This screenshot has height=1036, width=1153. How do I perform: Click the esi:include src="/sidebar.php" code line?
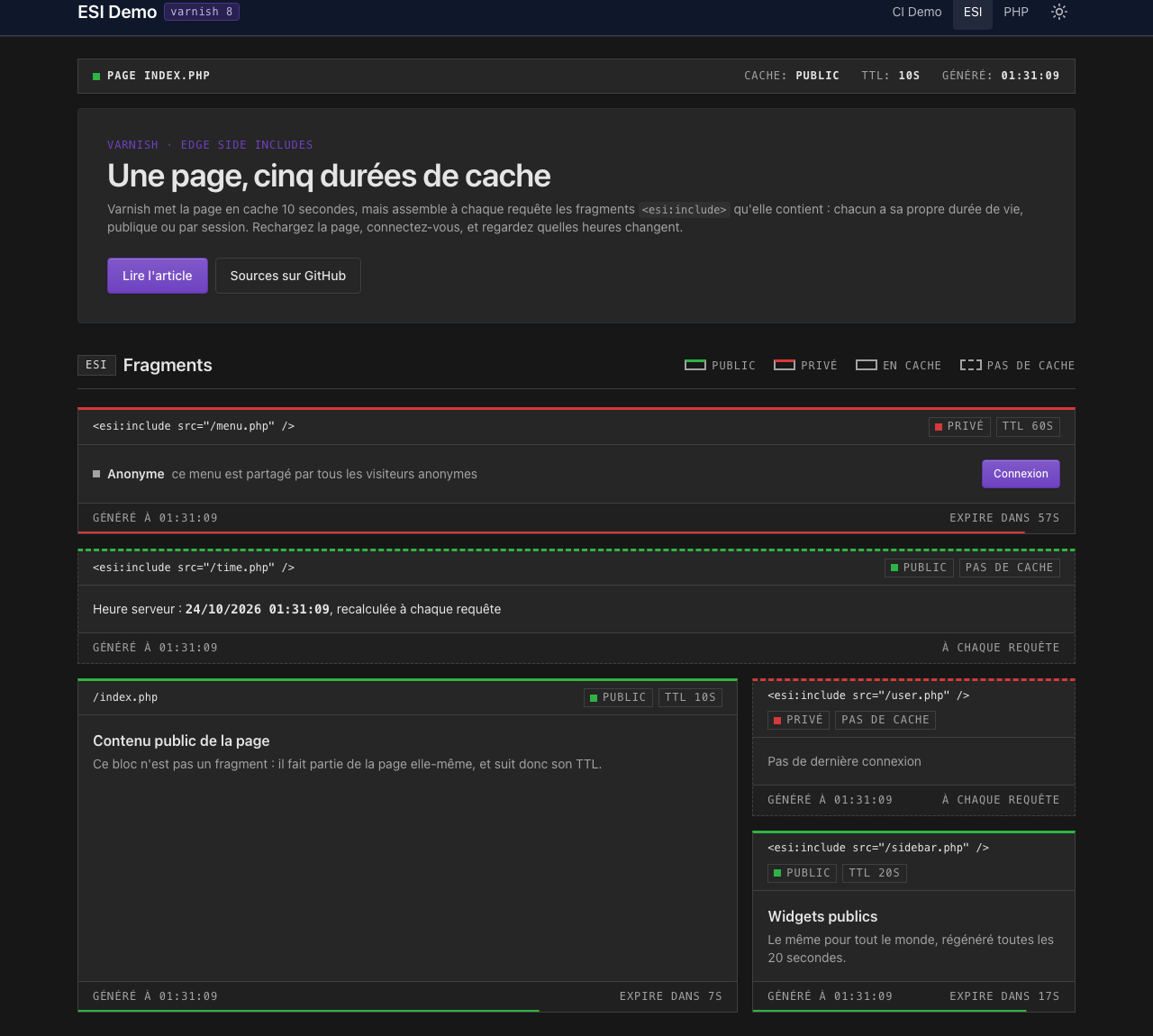[x=878, y=848]
